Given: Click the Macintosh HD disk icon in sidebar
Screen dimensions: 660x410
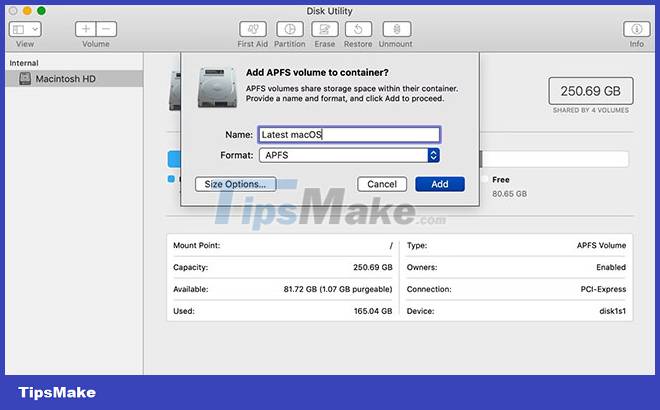Looking at the screenshot, I should (x=25, y=78).
